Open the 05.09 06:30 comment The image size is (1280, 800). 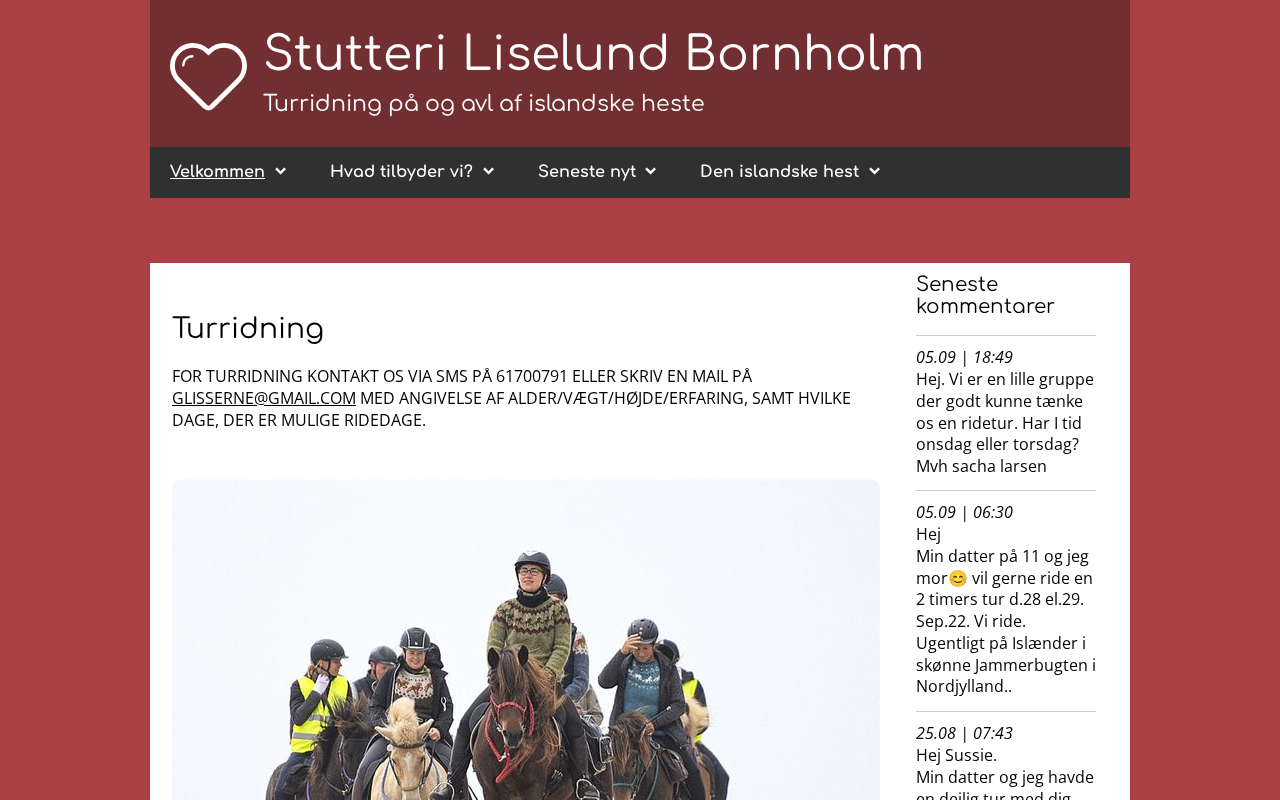coord(964,512)
